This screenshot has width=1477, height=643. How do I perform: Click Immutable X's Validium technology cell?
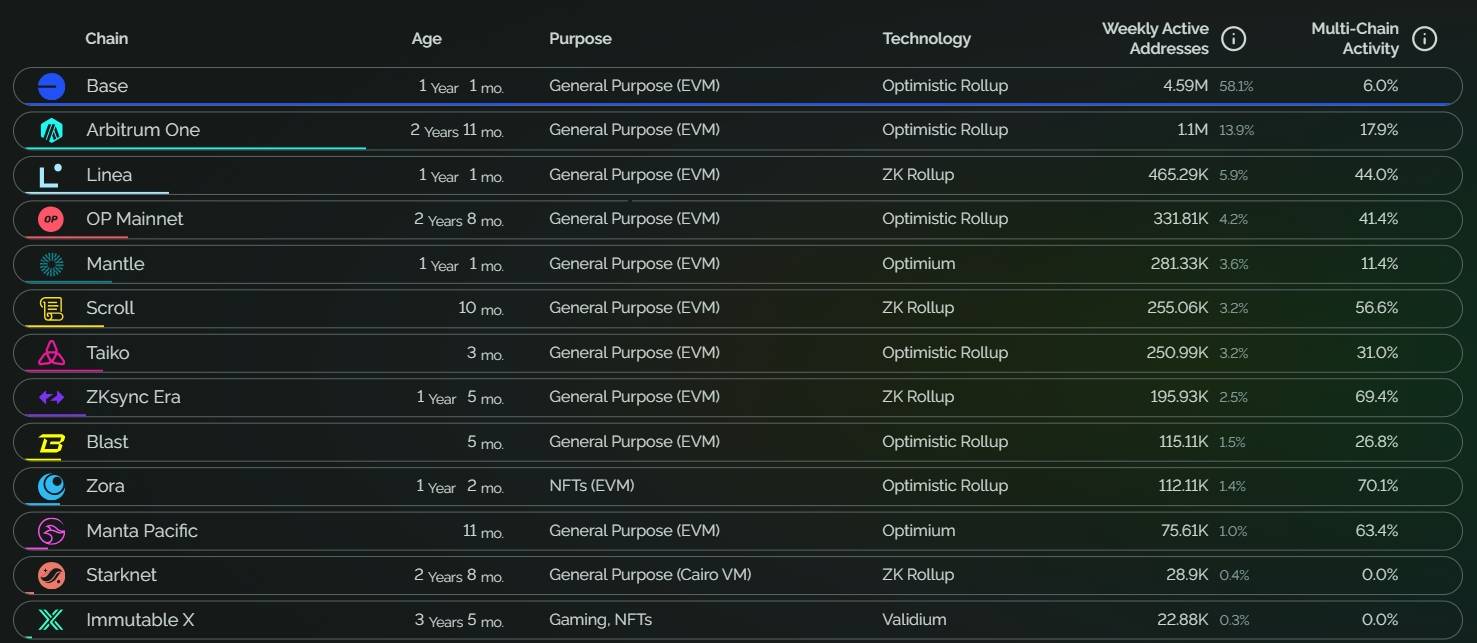(x=914, y=620)
